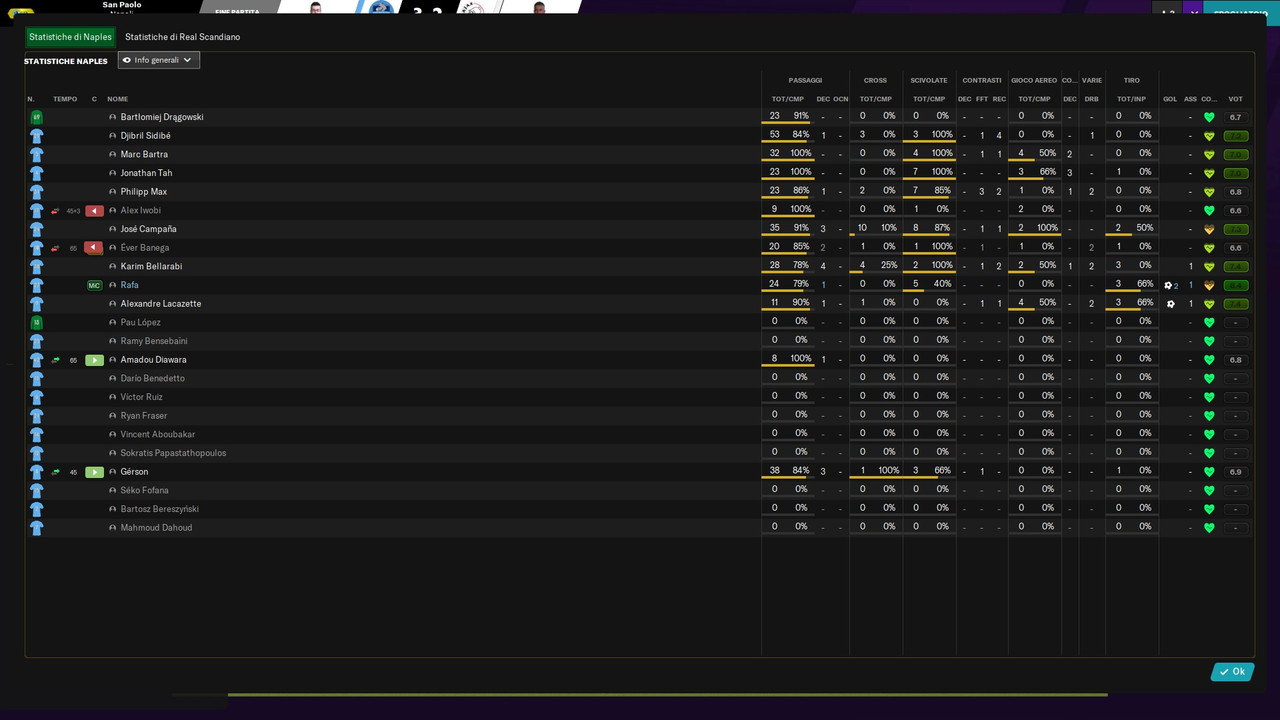Click the goalkeeper shirt icon for Bartłomiej Drągowski

point(36,117)
